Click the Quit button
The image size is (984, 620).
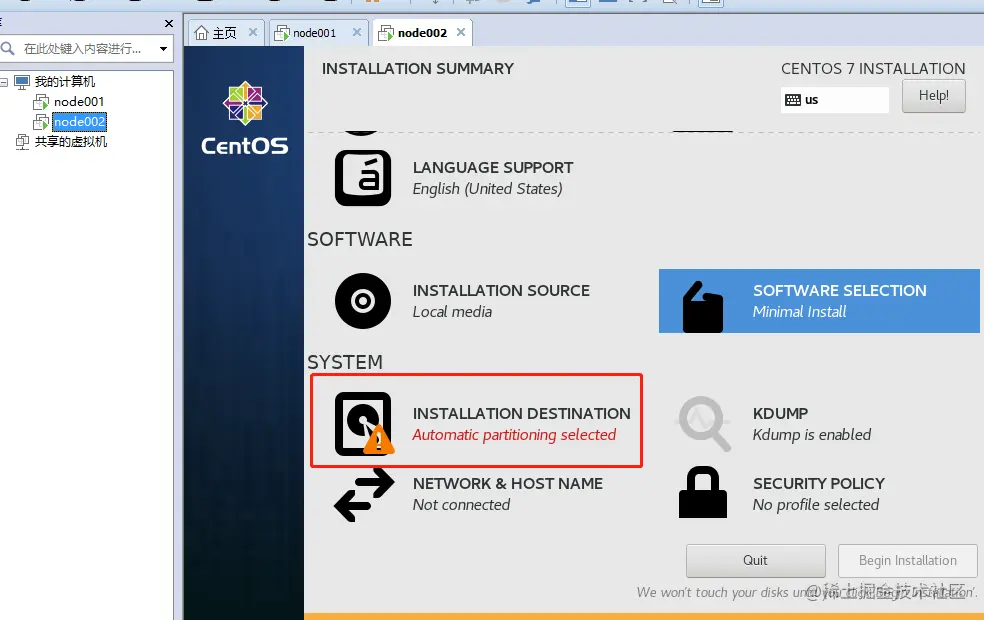point(755,560)
